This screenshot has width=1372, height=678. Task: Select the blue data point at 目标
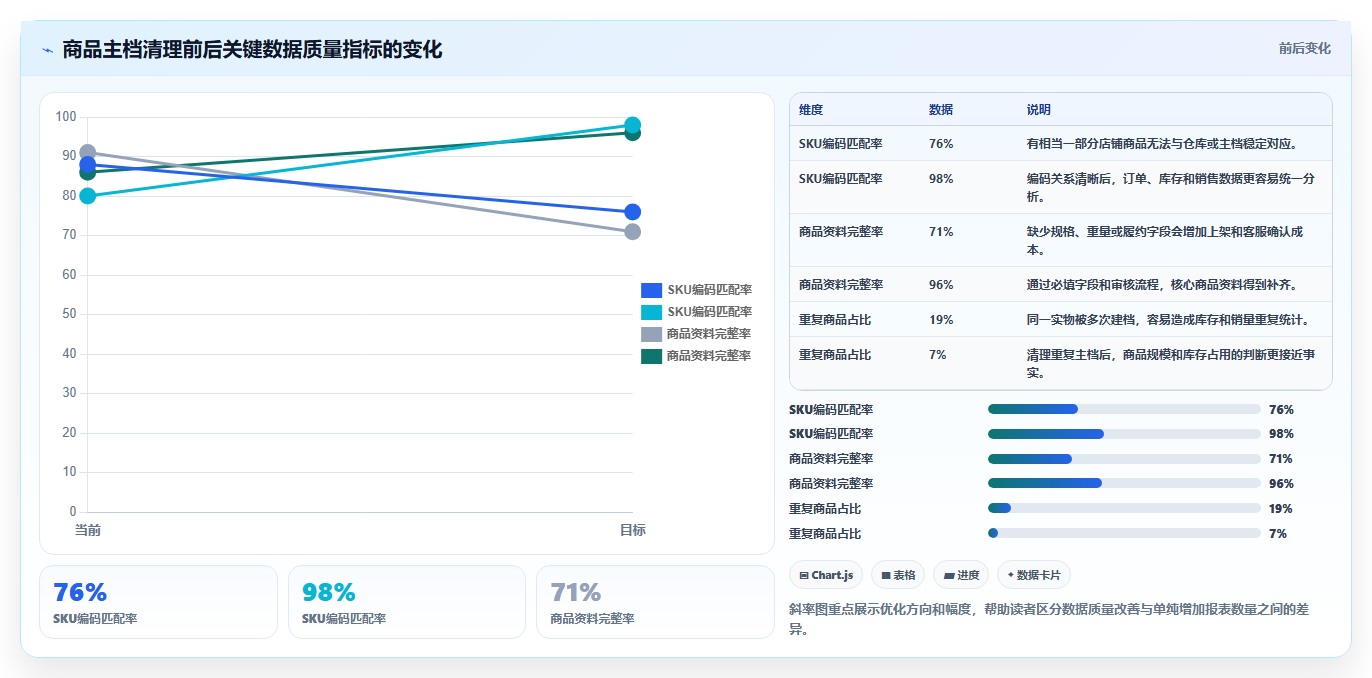coord(632,212)
